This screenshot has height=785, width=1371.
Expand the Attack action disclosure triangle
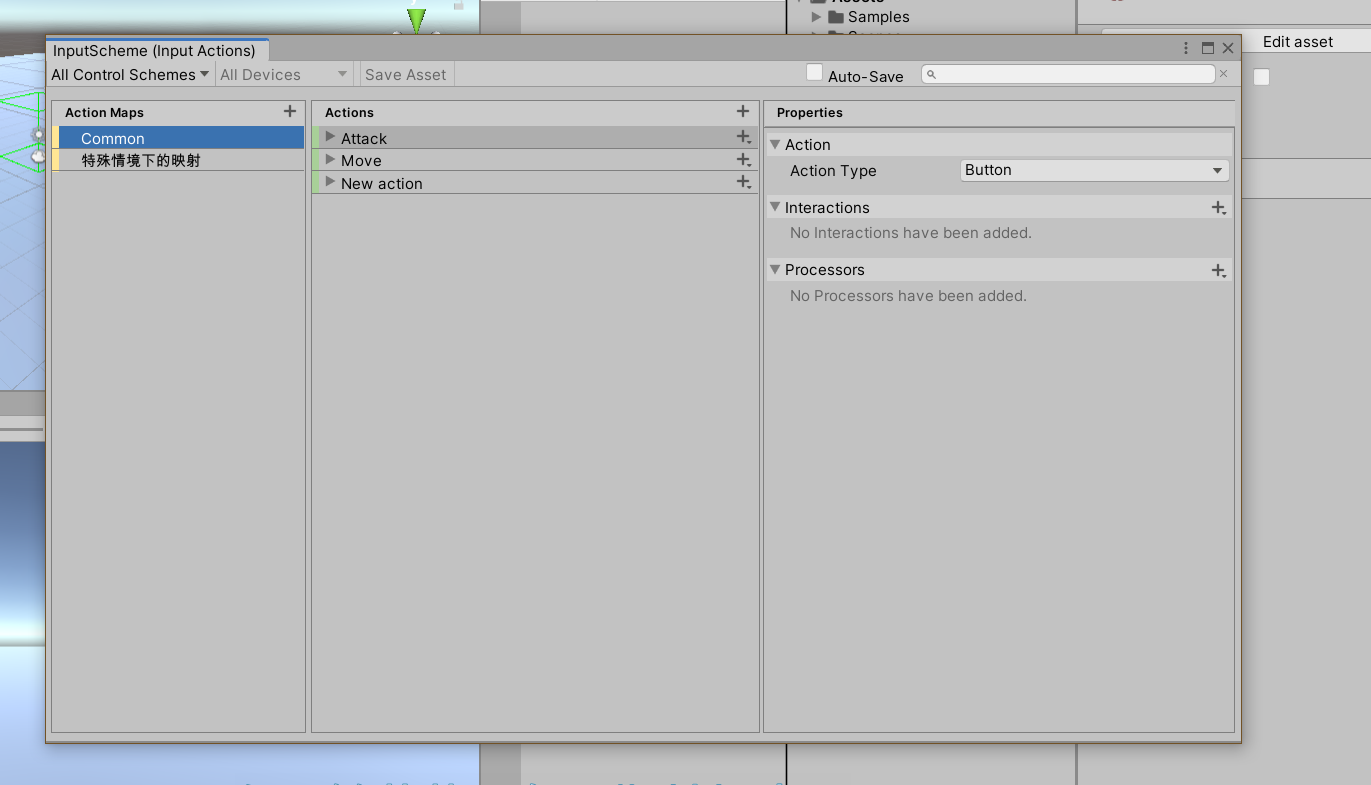[x=330, y=137]
